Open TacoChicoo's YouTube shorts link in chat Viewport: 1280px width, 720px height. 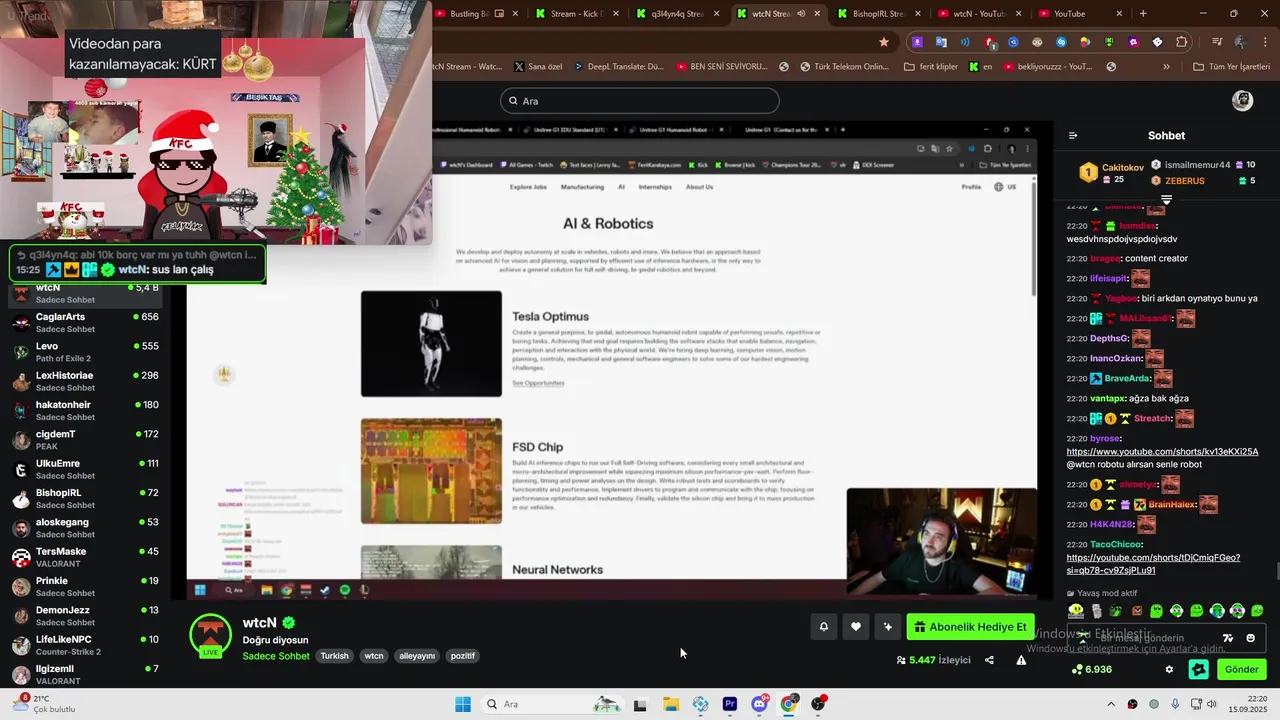tap(1153, 564)
